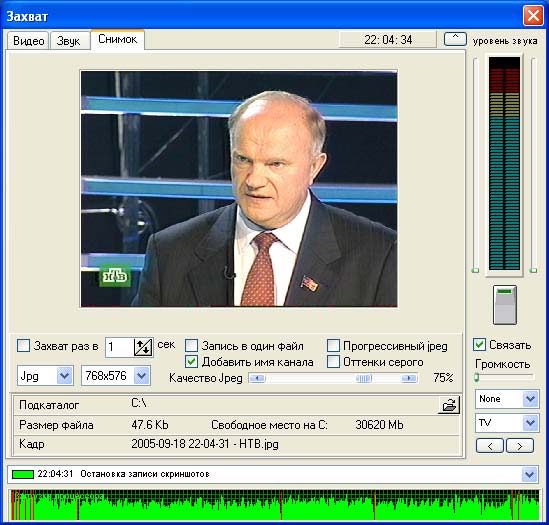Switch to the Видео tab
The height and width of the screenshot is (525, 549).
[28, 41]
